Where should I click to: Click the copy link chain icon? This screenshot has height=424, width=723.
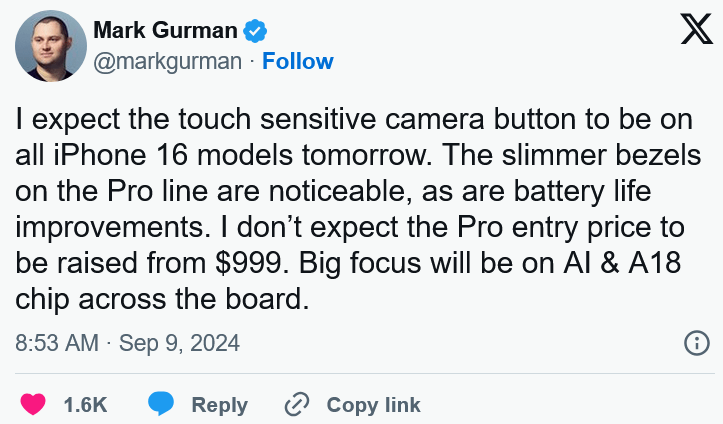coord(297,404)
